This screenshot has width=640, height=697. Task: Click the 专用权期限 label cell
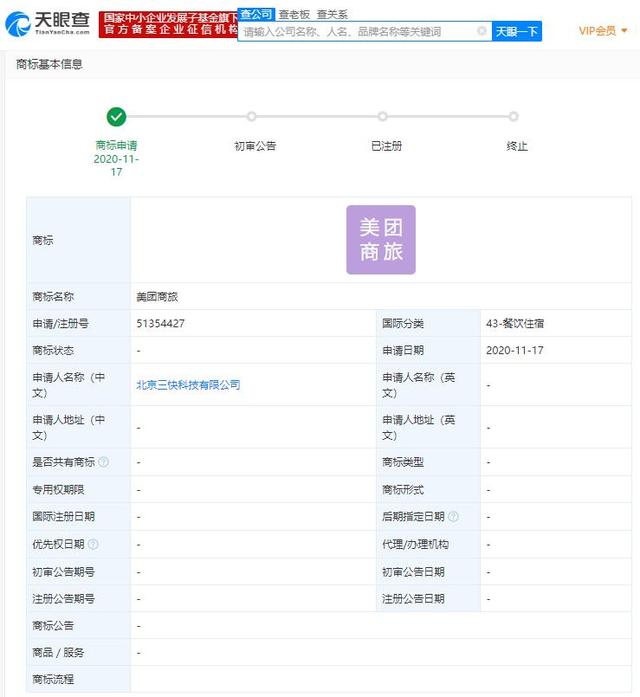coord(79,489)
